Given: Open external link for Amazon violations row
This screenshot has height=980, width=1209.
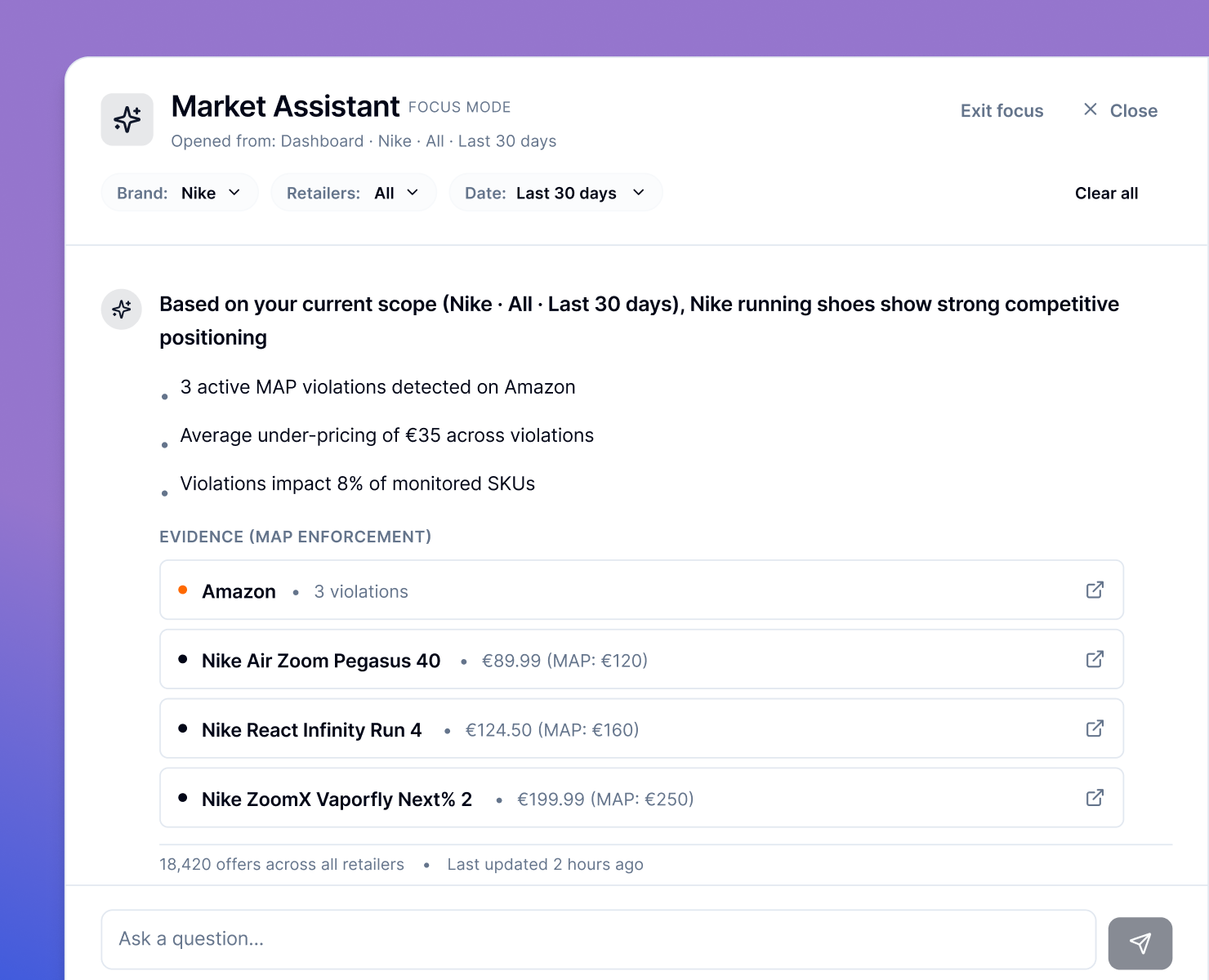Looking at the screenshot, I should [1095, 590].
